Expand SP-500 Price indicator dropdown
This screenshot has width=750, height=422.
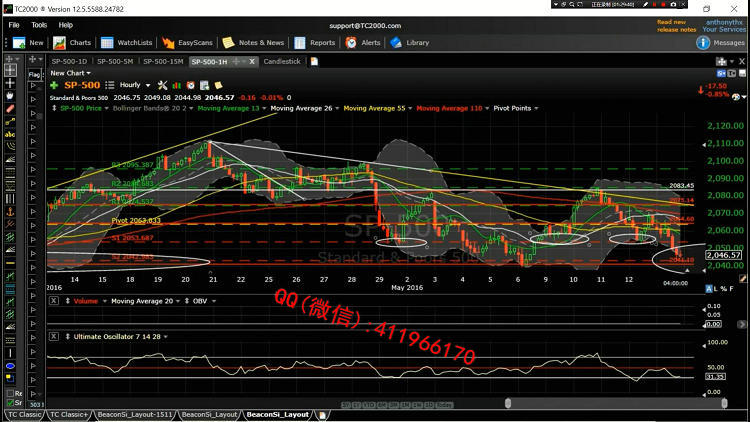click(106, 109)
